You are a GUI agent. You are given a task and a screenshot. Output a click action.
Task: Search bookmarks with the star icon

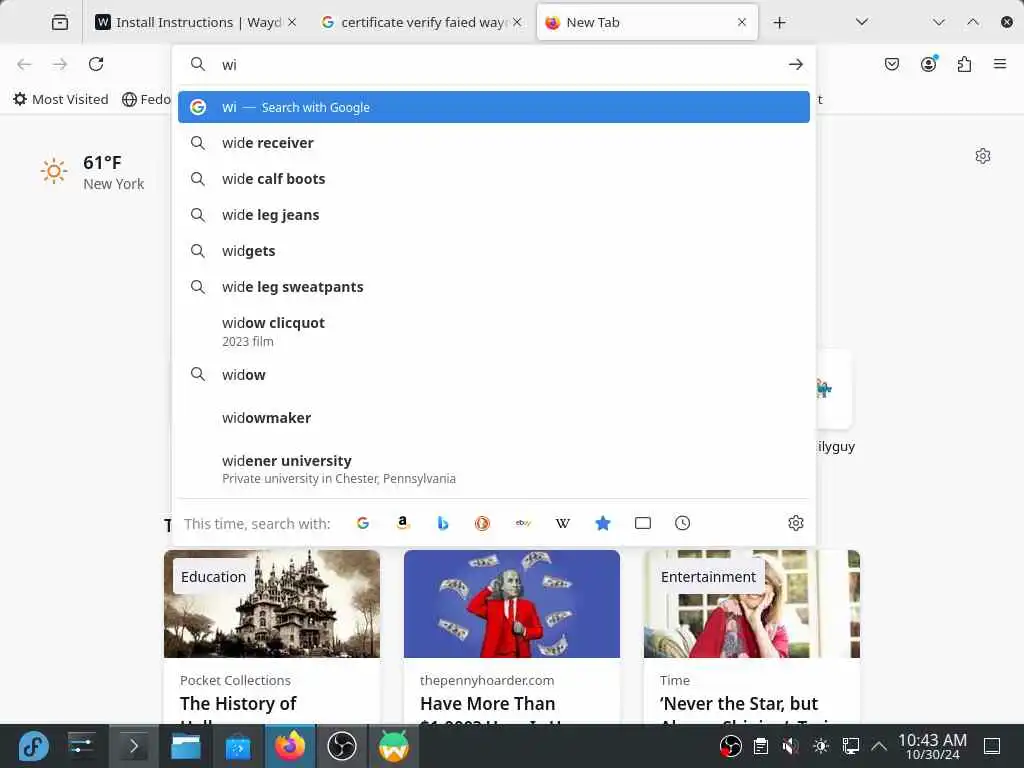603,523
